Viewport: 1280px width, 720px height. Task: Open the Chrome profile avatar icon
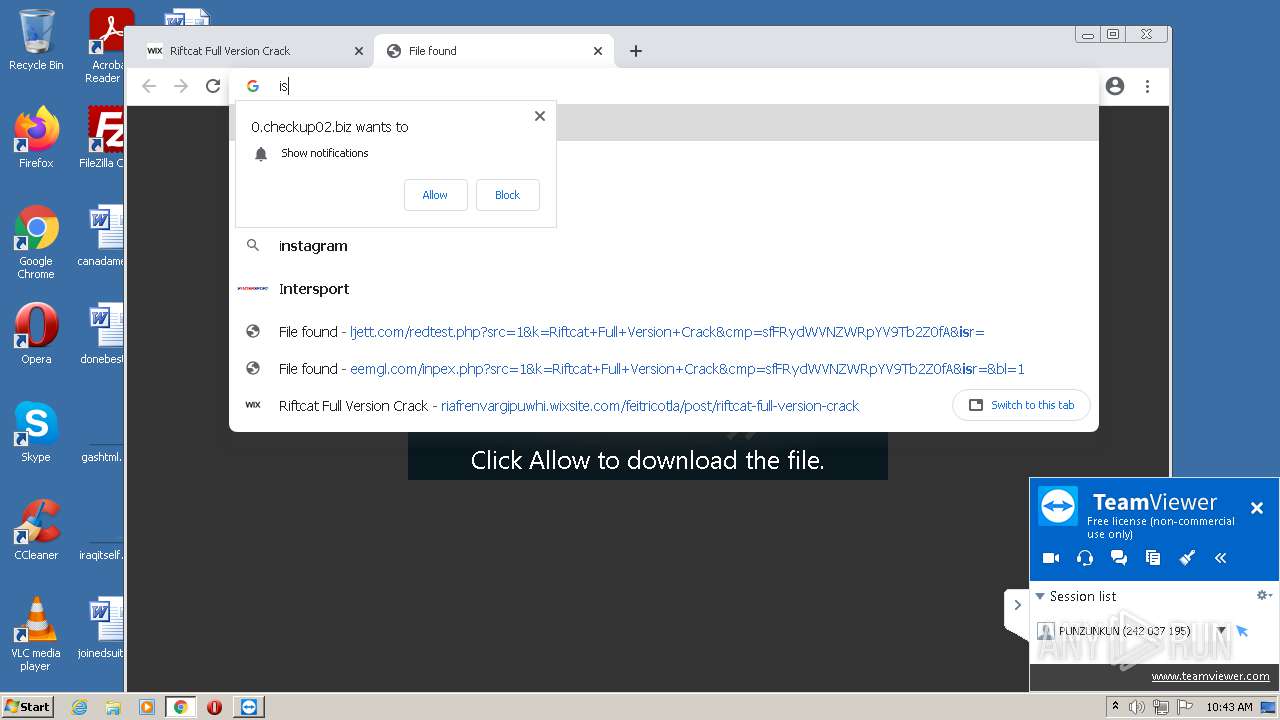tap(1115, 86)
